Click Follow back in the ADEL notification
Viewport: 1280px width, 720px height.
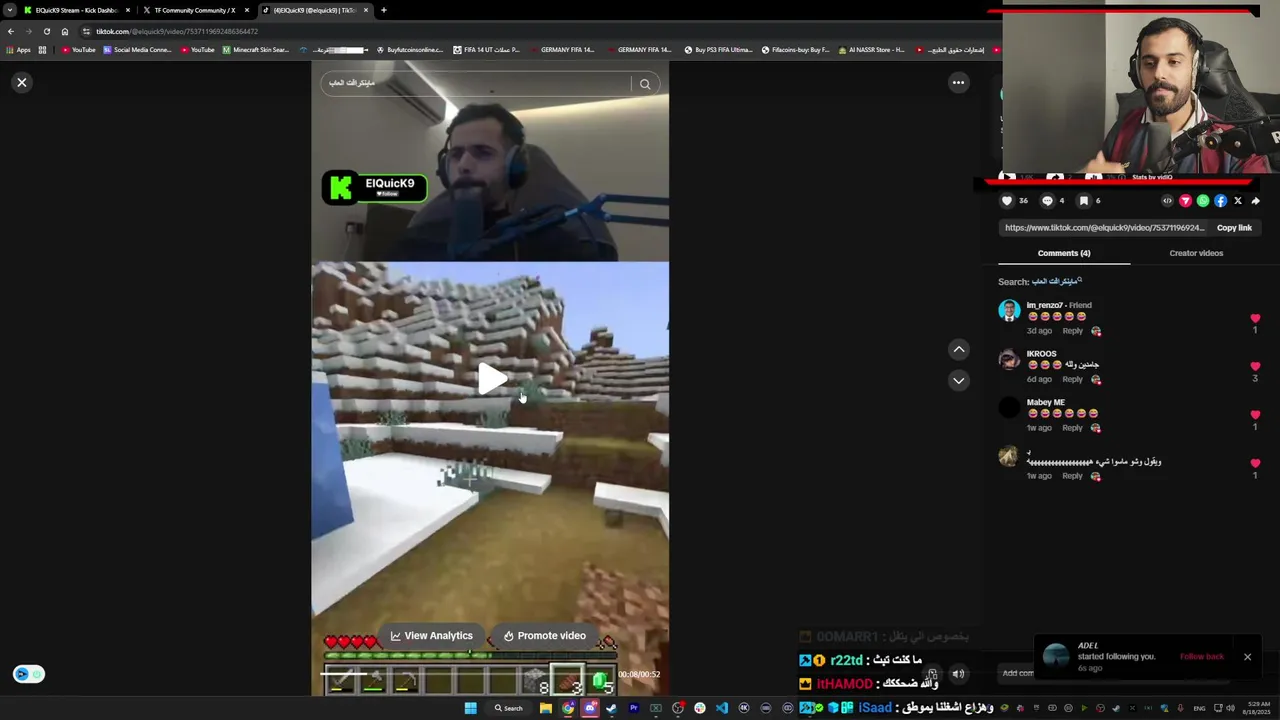point(1201,657)
